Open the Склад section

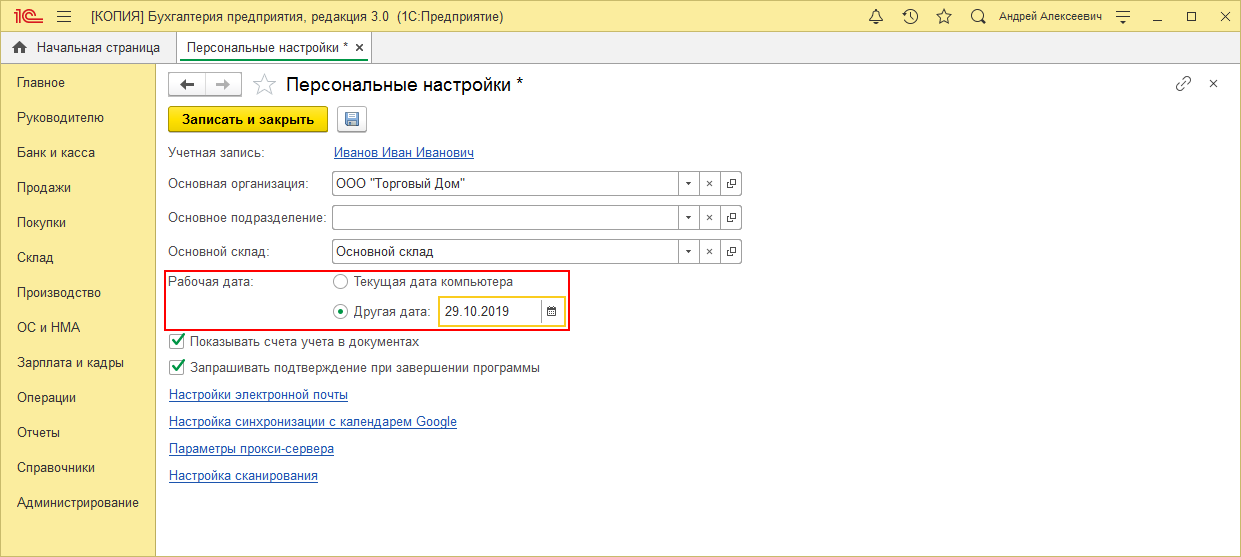[x=35, y=258]
